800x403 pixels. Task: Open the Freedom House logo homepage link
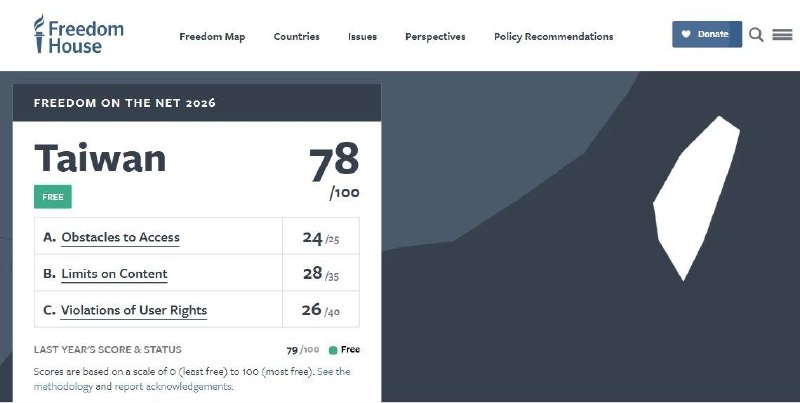pyautogui.click(x=79, y=34)
